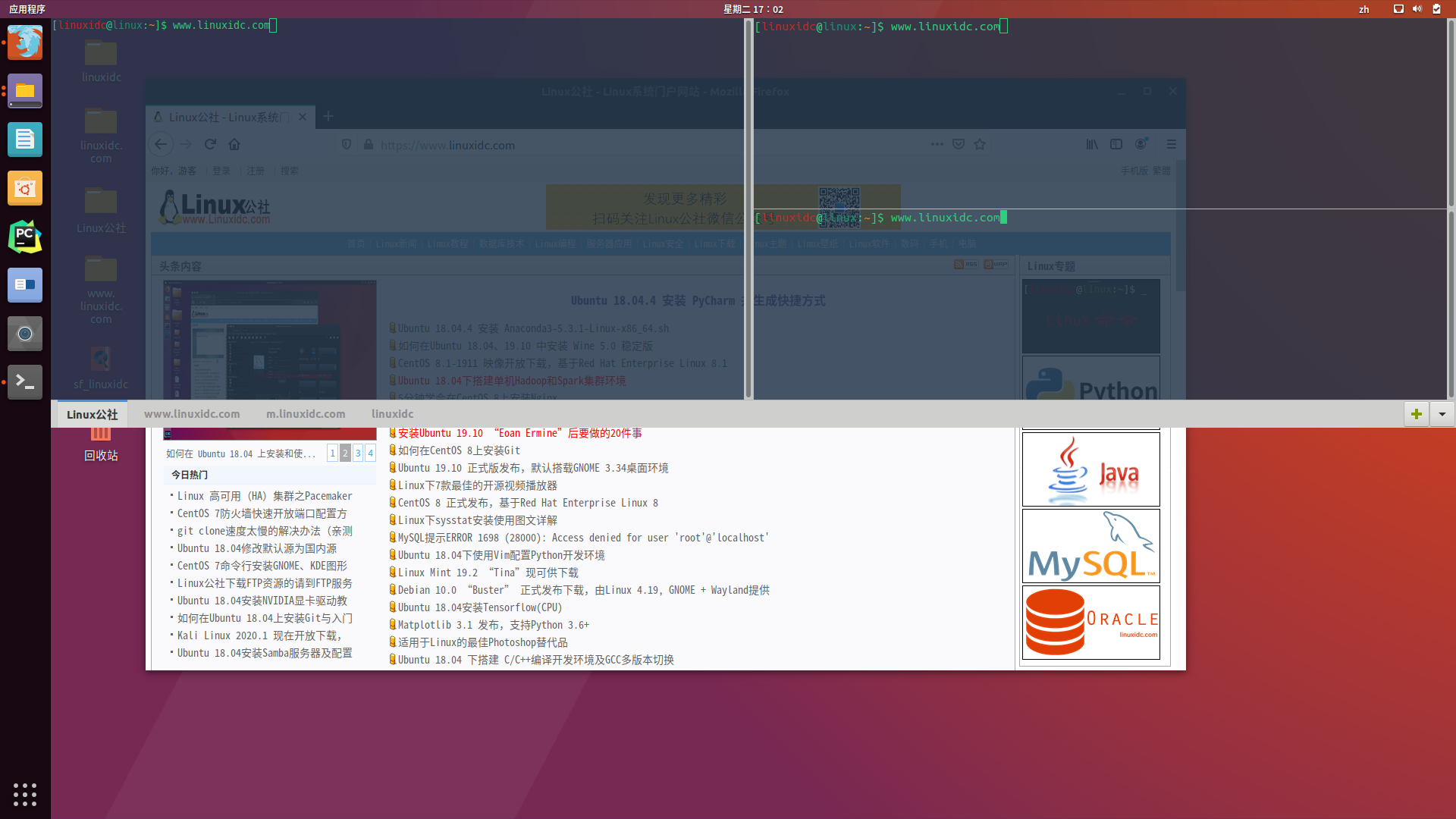This screenshot has height=819, width=1456.
Task: Open the blue presentation app dock icon
Action: tap(25, 285)
